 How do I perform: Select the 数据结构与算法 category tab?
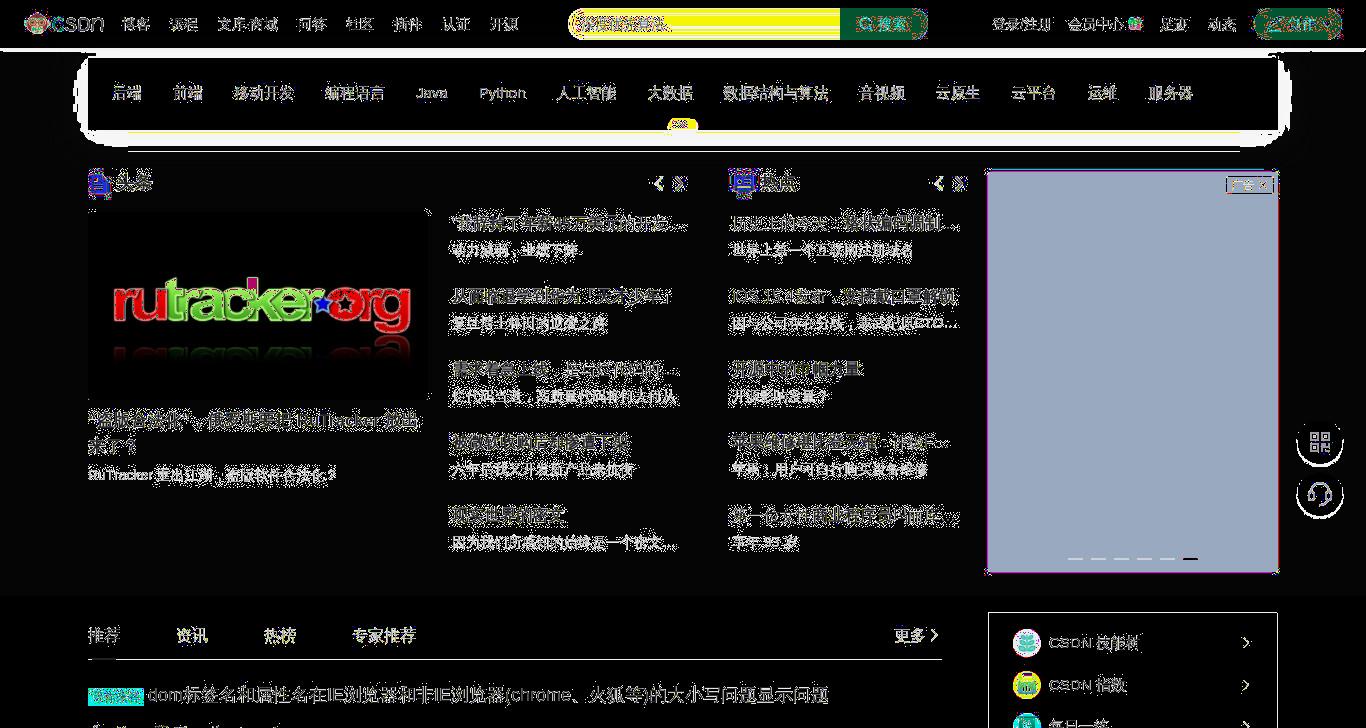click(776, 93)
